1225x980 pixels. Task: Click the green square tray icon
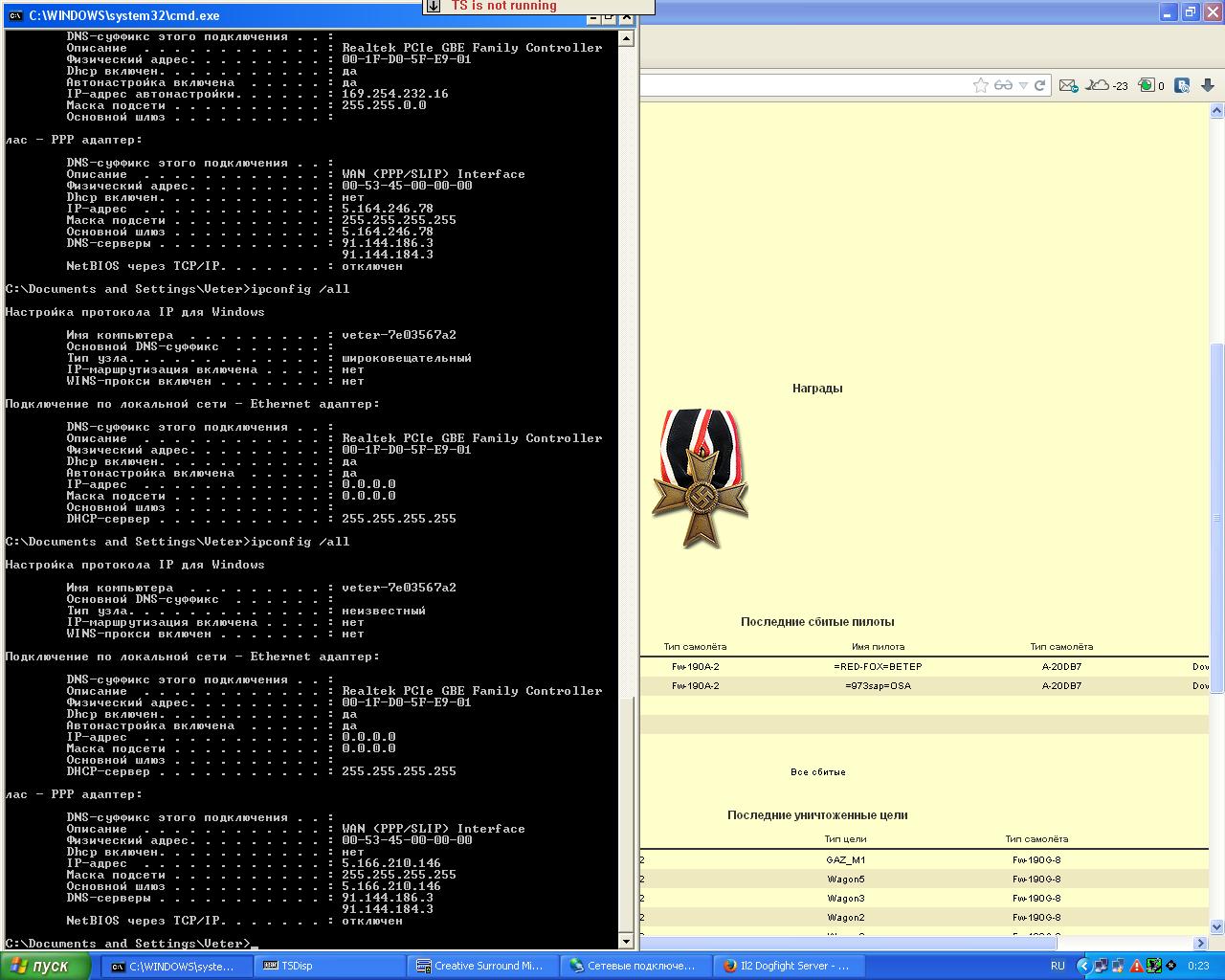[1154, 967]
